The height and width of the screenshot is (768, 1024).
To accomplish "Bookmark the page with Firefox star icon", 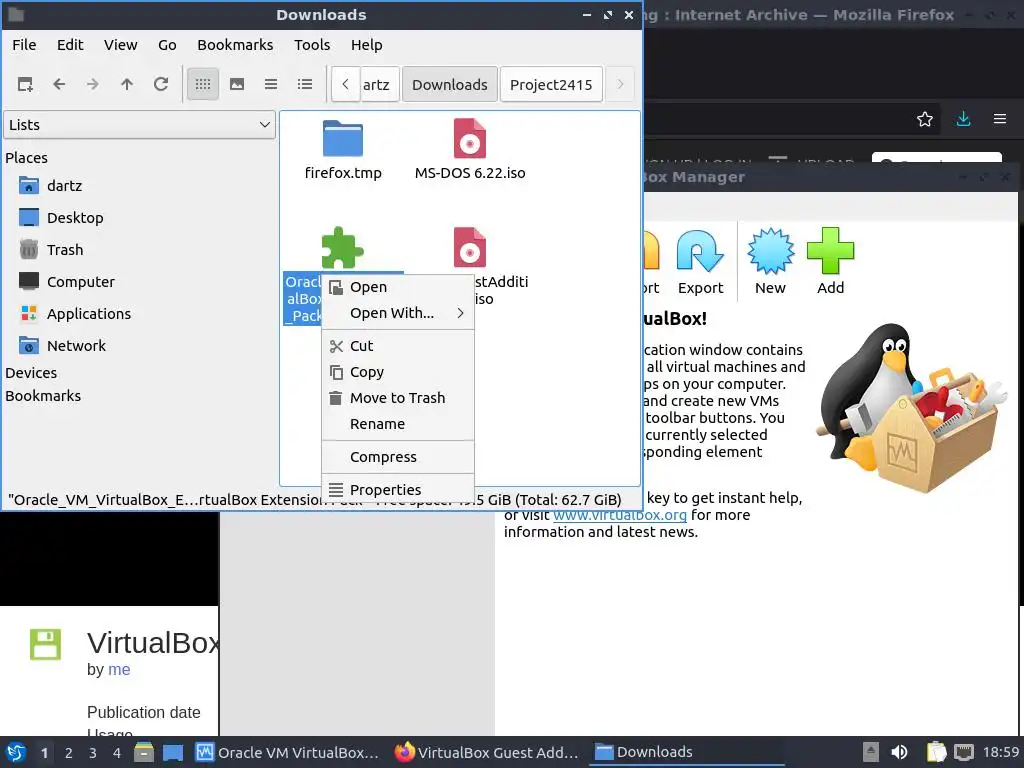I will pyautogui.click(x=925, y=119).
